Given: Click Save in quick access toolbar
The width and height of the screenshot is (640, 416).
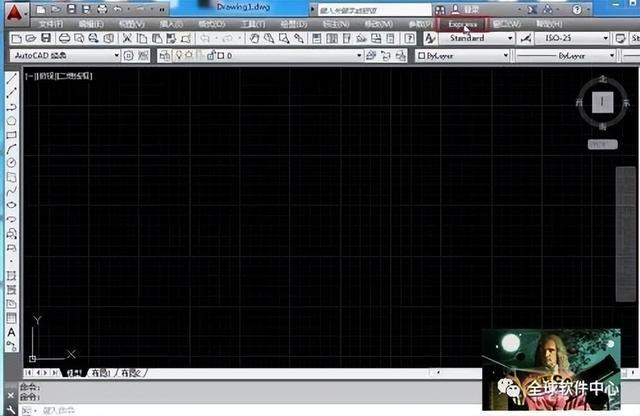Looking at the screenshot, I should (71, 9).
